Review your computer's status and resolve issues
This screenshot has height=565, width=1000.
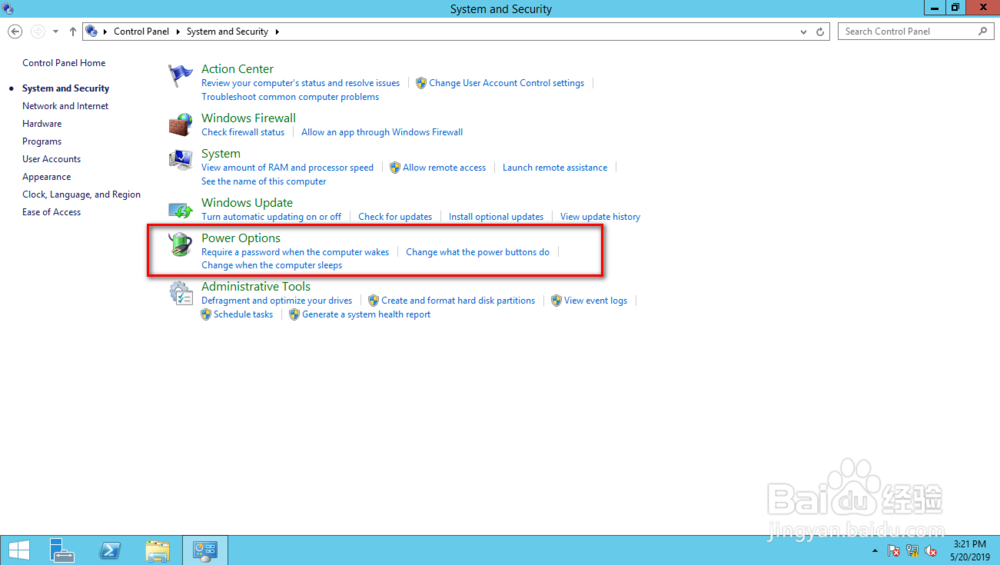click(300, 83)
